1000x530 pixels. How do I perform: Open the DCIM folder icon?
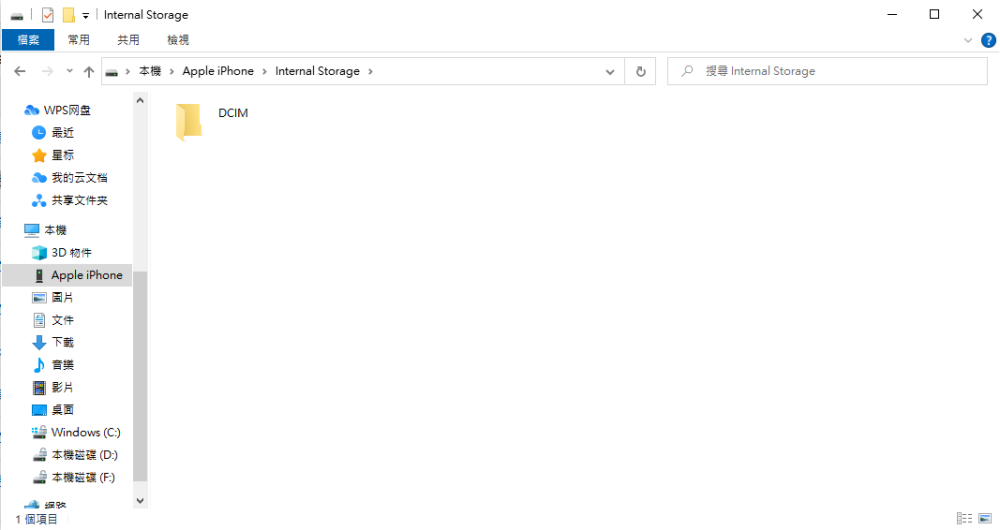tap(189, 121)
